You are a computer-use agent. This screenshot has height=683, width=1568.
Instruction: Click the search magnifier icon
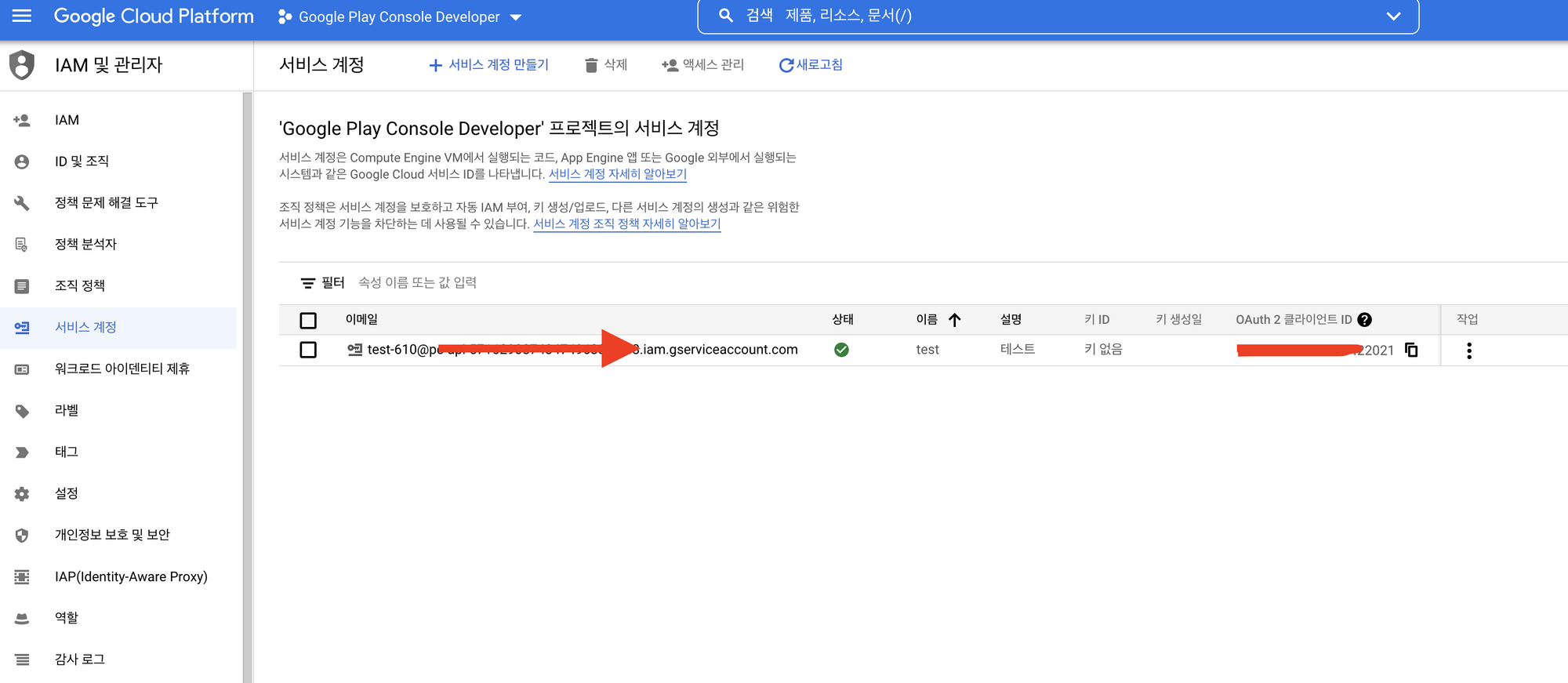click(x=726, y=16)
